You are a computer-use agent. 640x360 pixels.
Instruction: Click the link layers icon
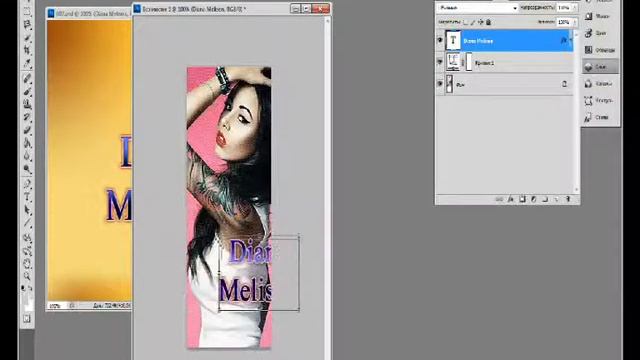point(499,200)
